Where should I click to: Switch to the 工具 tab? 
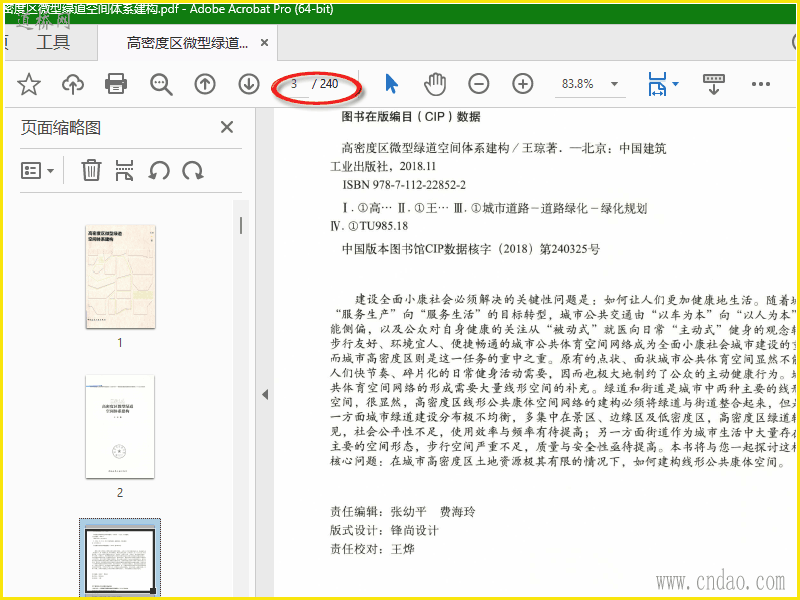pyautogui.click(x=53, y=42)
